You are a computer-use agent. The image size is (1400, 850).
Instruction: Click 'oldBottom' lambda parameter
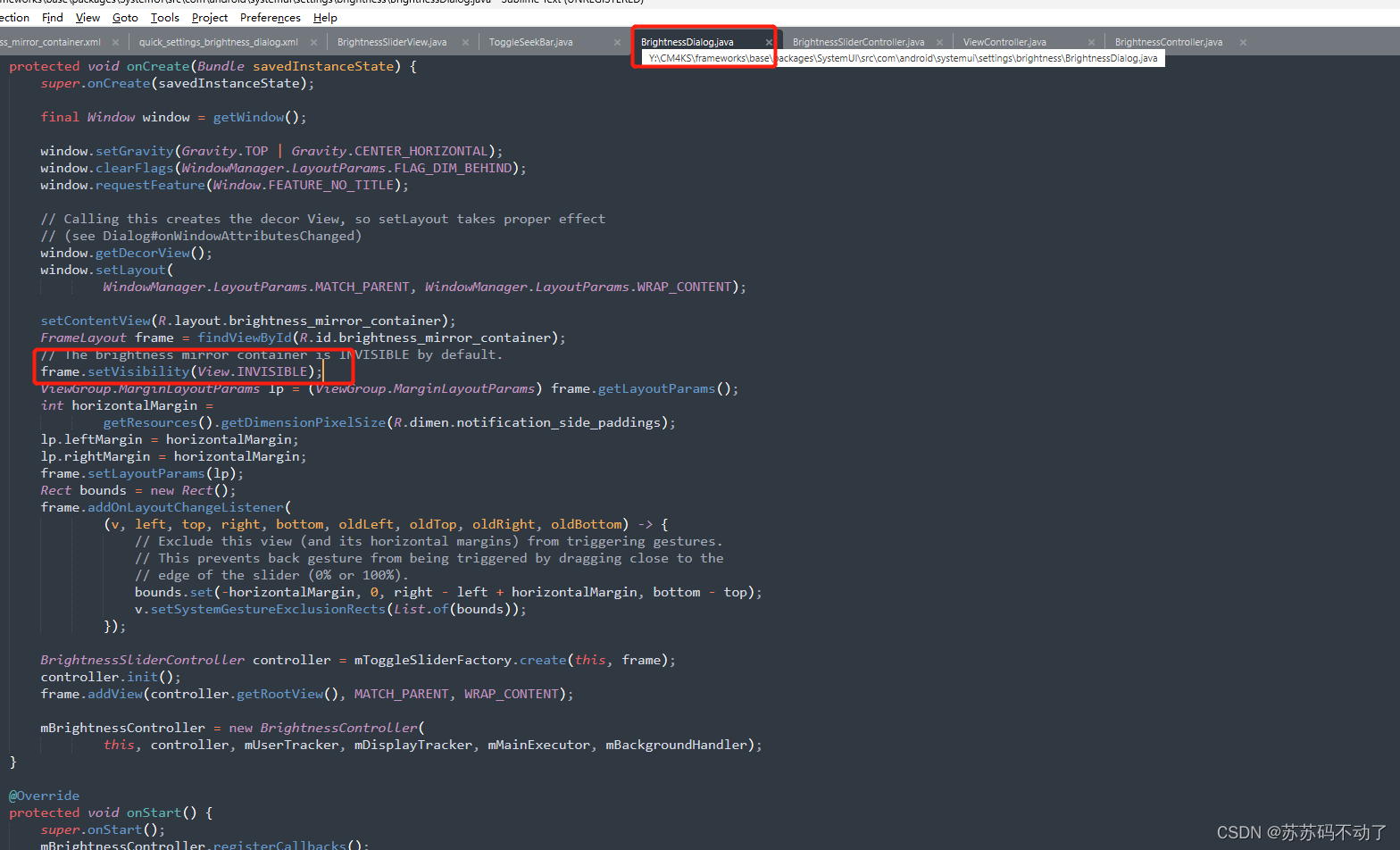586,524
